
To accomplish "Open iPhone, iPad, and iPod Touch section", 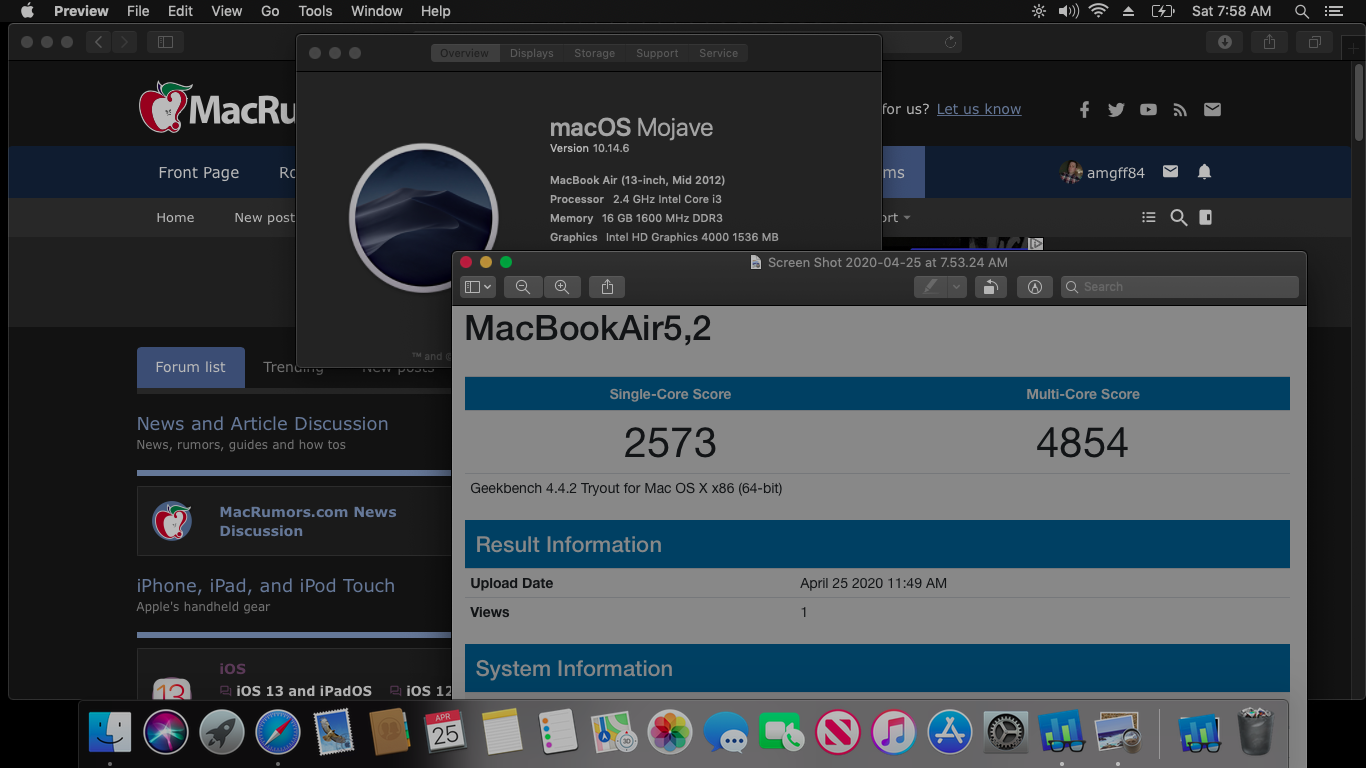I will [265, 586].
